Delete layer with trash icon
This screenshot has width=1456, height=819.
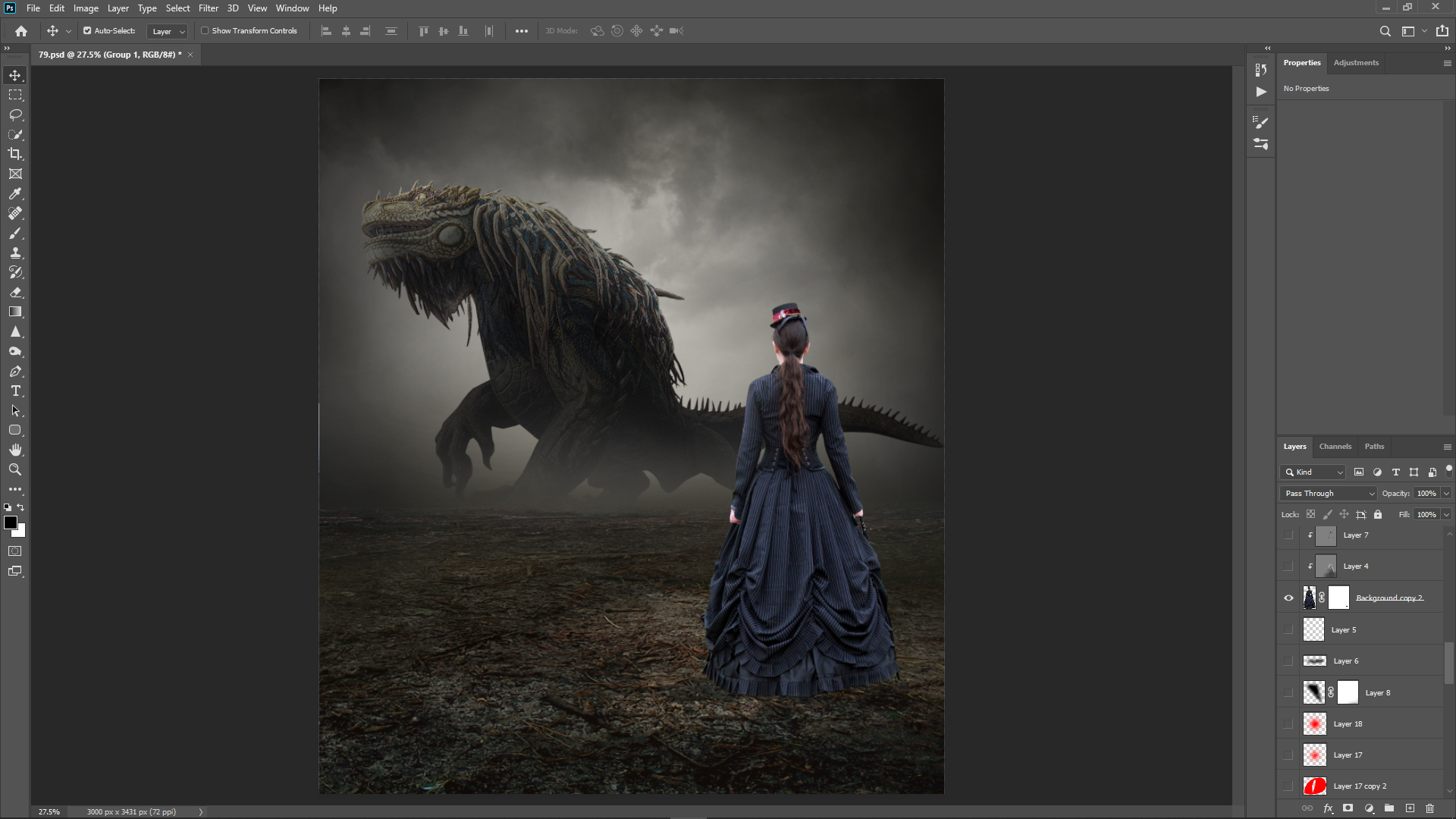(1429, 808)
